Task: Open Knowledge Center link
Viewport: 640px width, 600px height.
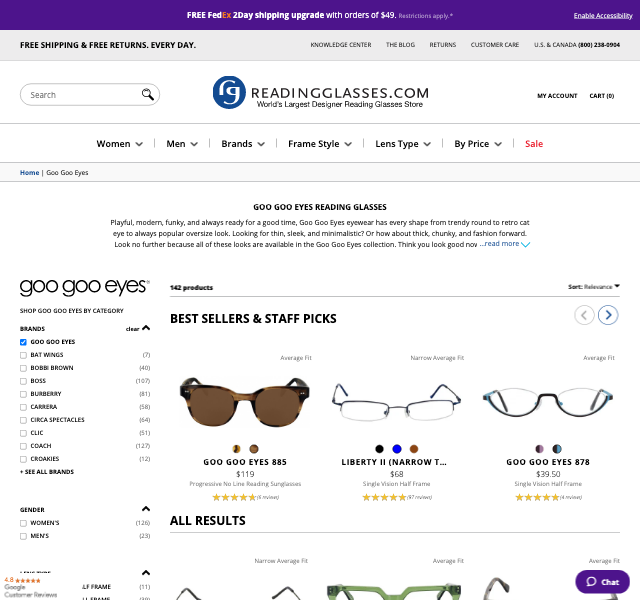Action: click(341, 45)
